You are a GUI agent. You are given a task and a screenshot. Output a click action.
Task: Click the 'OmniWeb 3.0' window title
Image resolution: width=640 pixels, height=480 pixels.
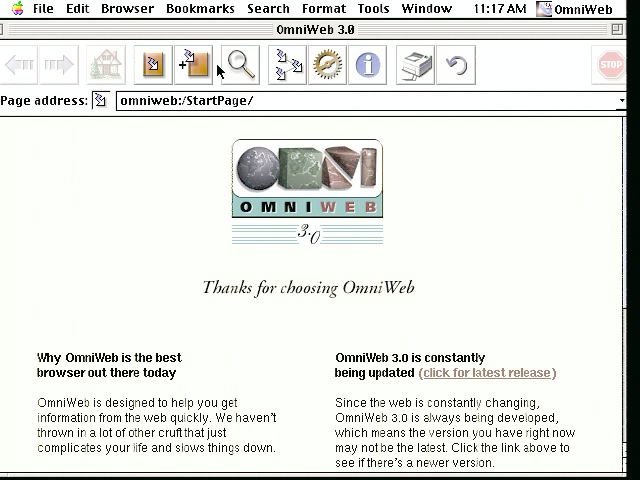point(315,29)
